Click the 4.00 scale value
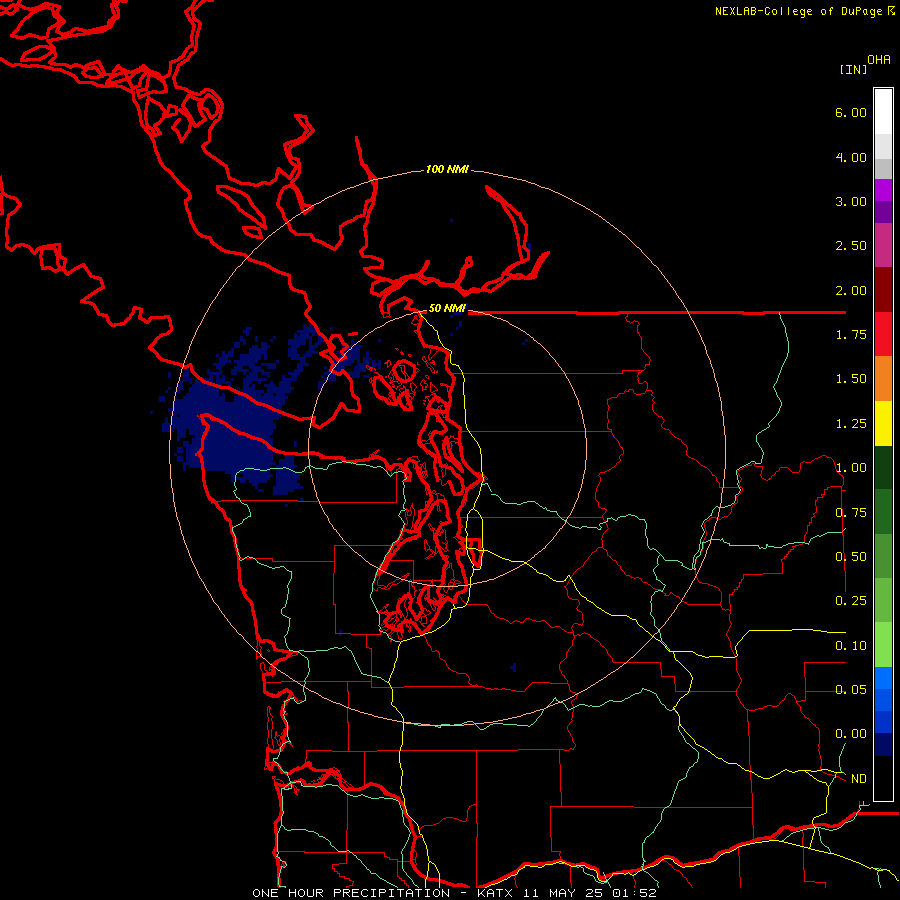 click(x=851, y=157)
